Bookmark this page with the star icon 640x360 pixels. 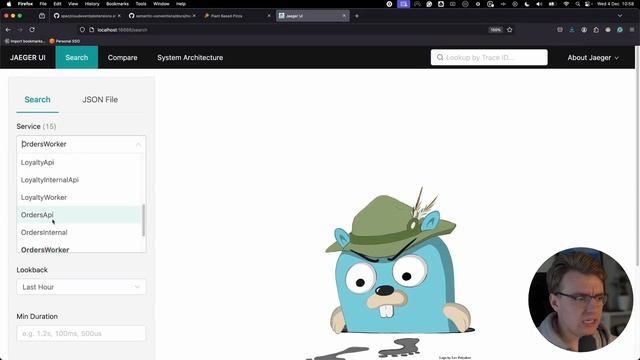pos(509,30)
